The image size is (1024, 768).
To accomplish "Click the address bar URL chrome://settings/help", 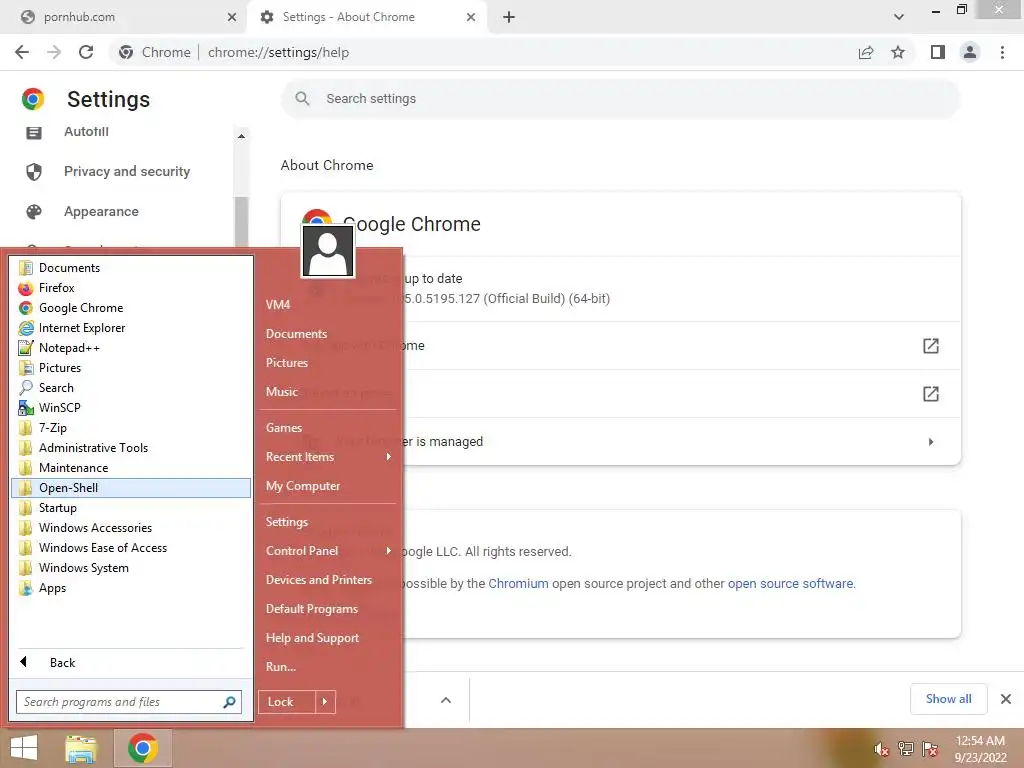I will pos(278,52).
